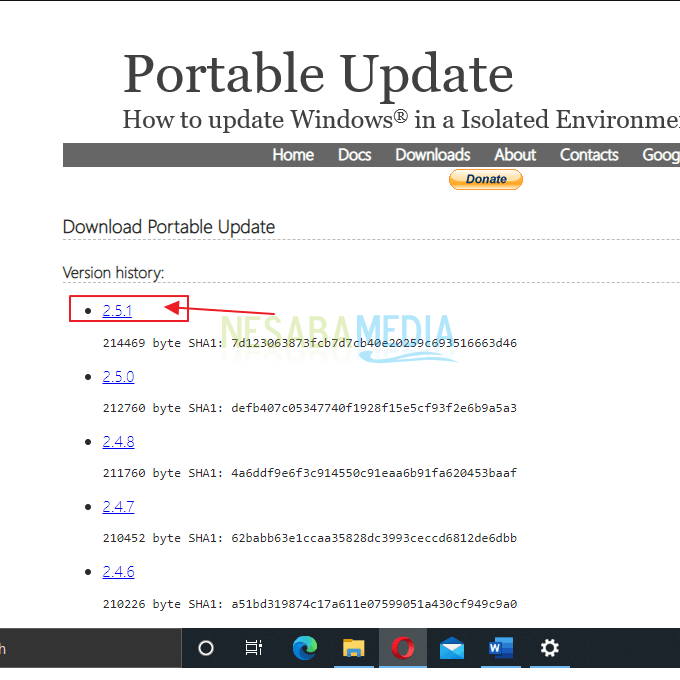Open Microsoft Word from the taskbar
680x680 pixels.
[x=501, y=648]
